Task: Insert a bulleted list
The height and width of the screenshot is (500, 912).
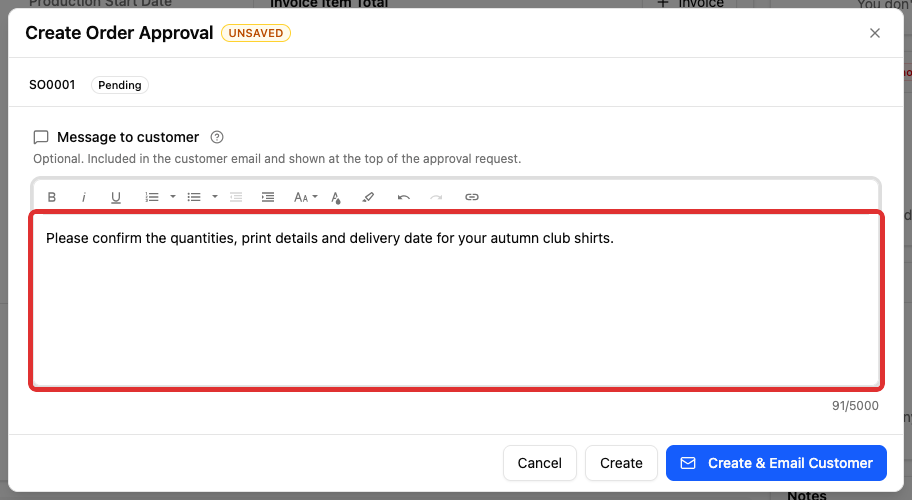Action: (194, 197)
